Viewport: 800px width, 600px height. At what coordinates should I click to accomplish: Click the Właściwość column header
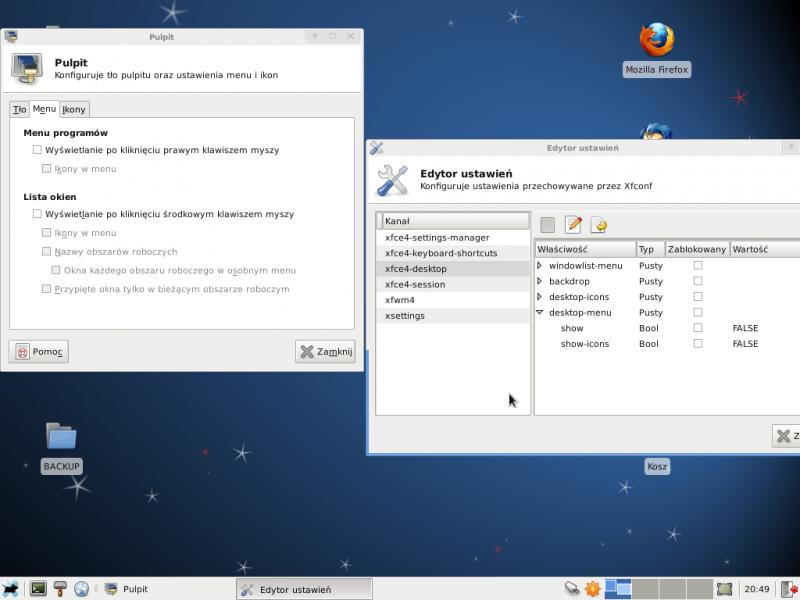pyautogui.click(x=584, y=249)
